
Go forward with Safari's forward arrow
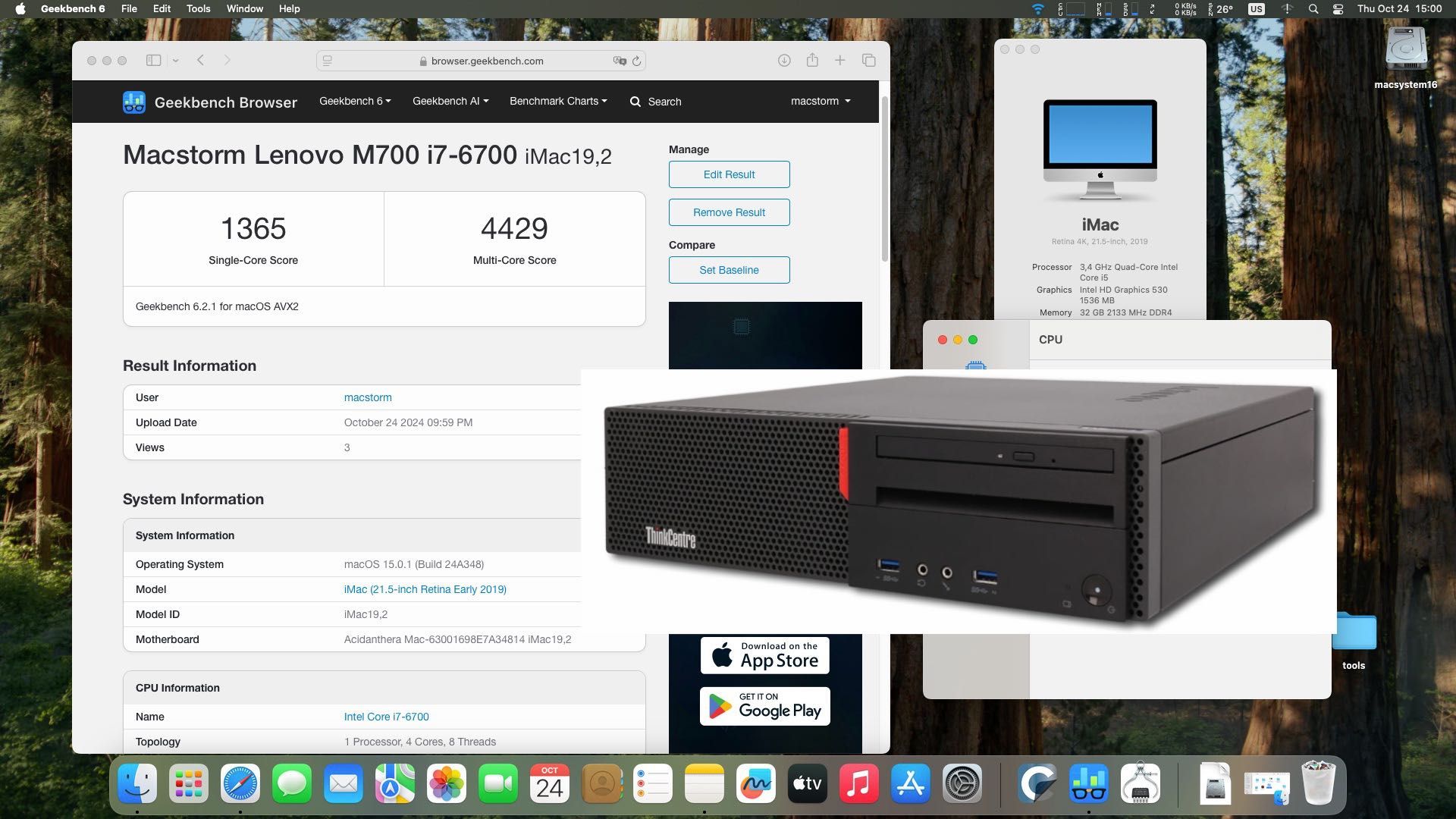coord(227,60)
